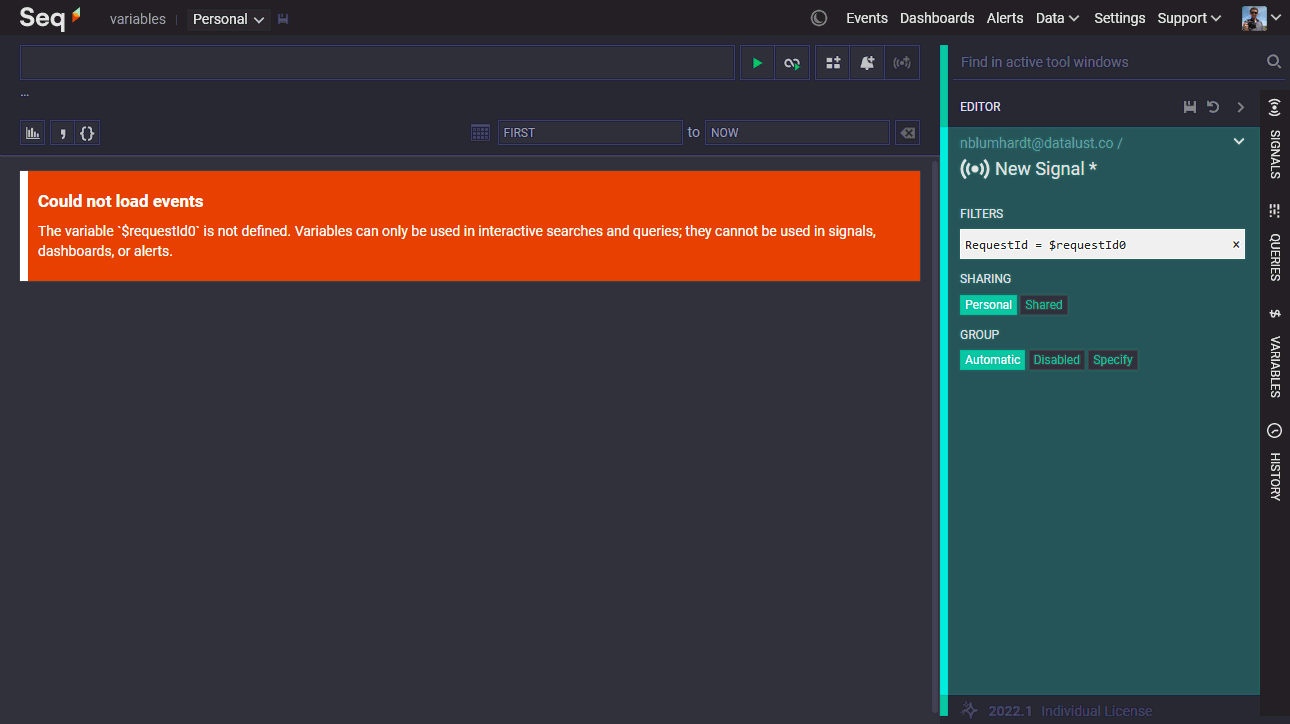Open the Settings page
The height and width of the screenshot is (724, 1290).
[1119, 18]
